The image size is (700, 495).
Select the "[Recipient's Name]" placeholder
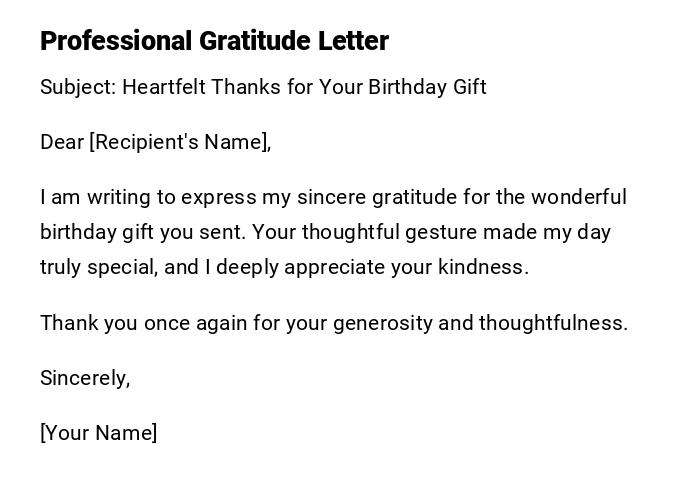pyautogui.click(x=180, y=142)
